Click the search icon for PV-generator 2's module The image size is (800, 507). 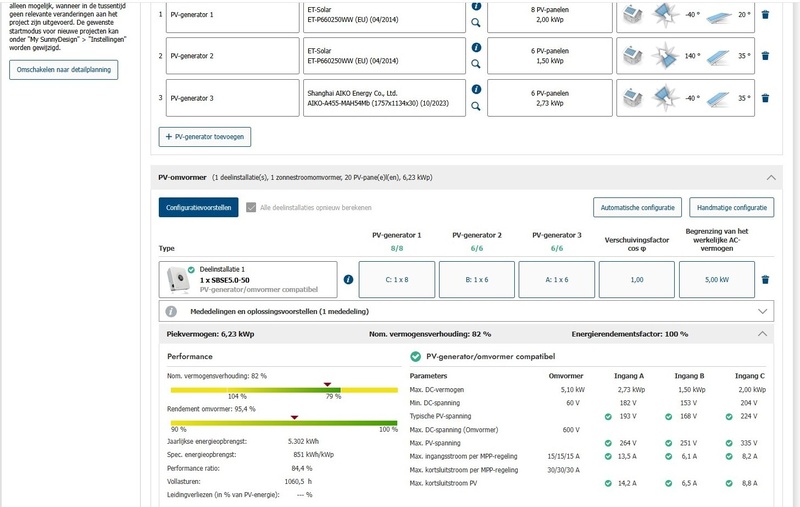pyautogui.click(x=476, y=63)
